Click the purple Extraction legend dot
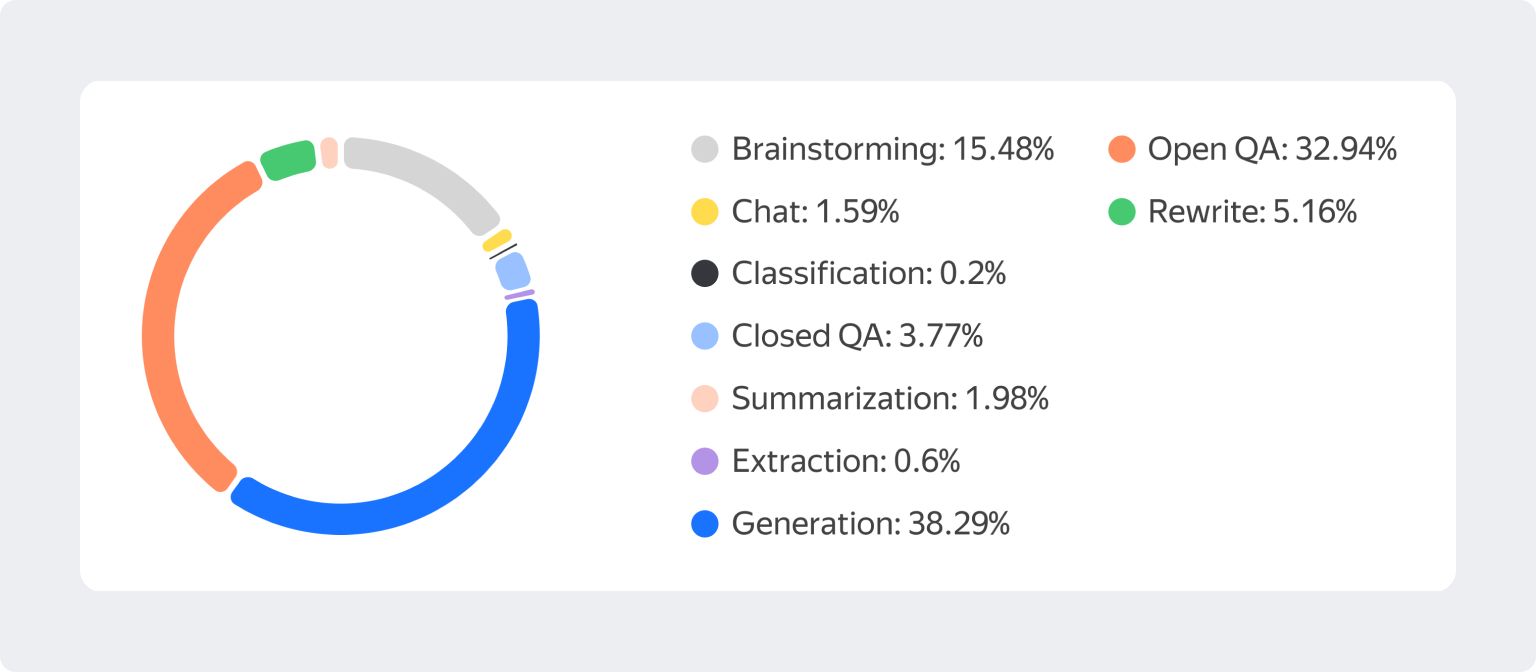The height and width of the screenshot is (672, 1536). click(705, 461)
